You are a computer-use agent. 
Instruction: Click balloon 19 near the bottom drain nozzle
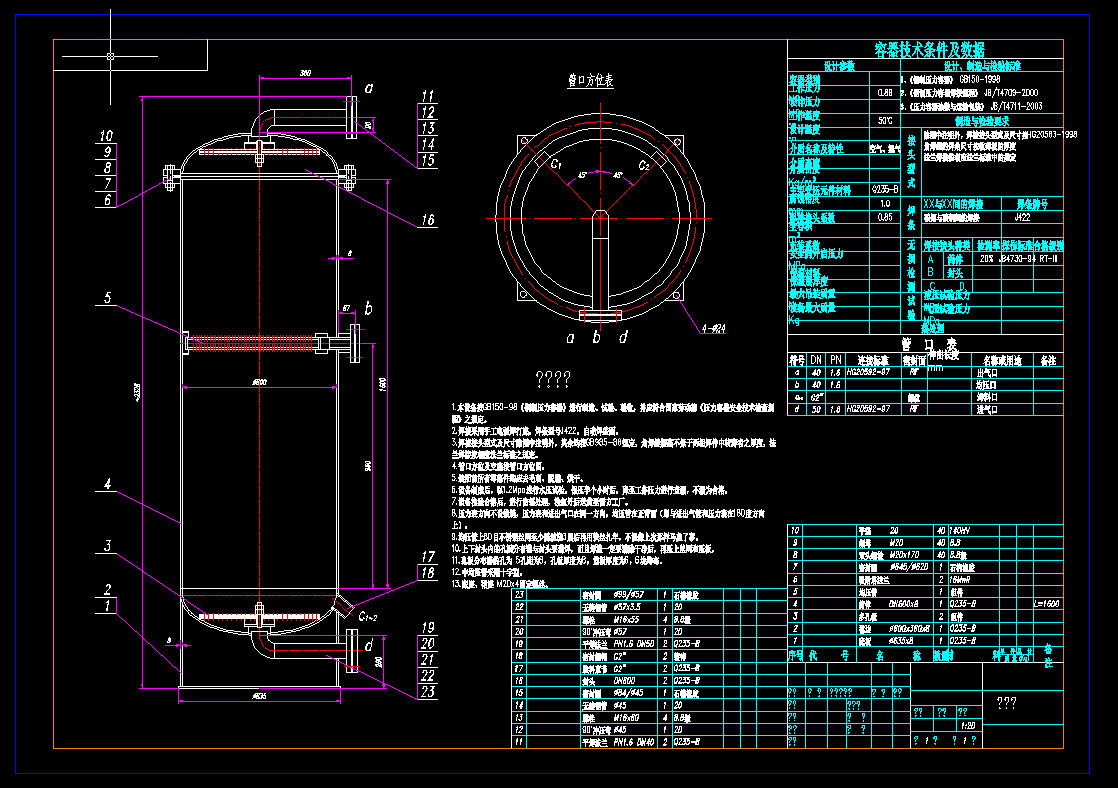pos(428,626)
